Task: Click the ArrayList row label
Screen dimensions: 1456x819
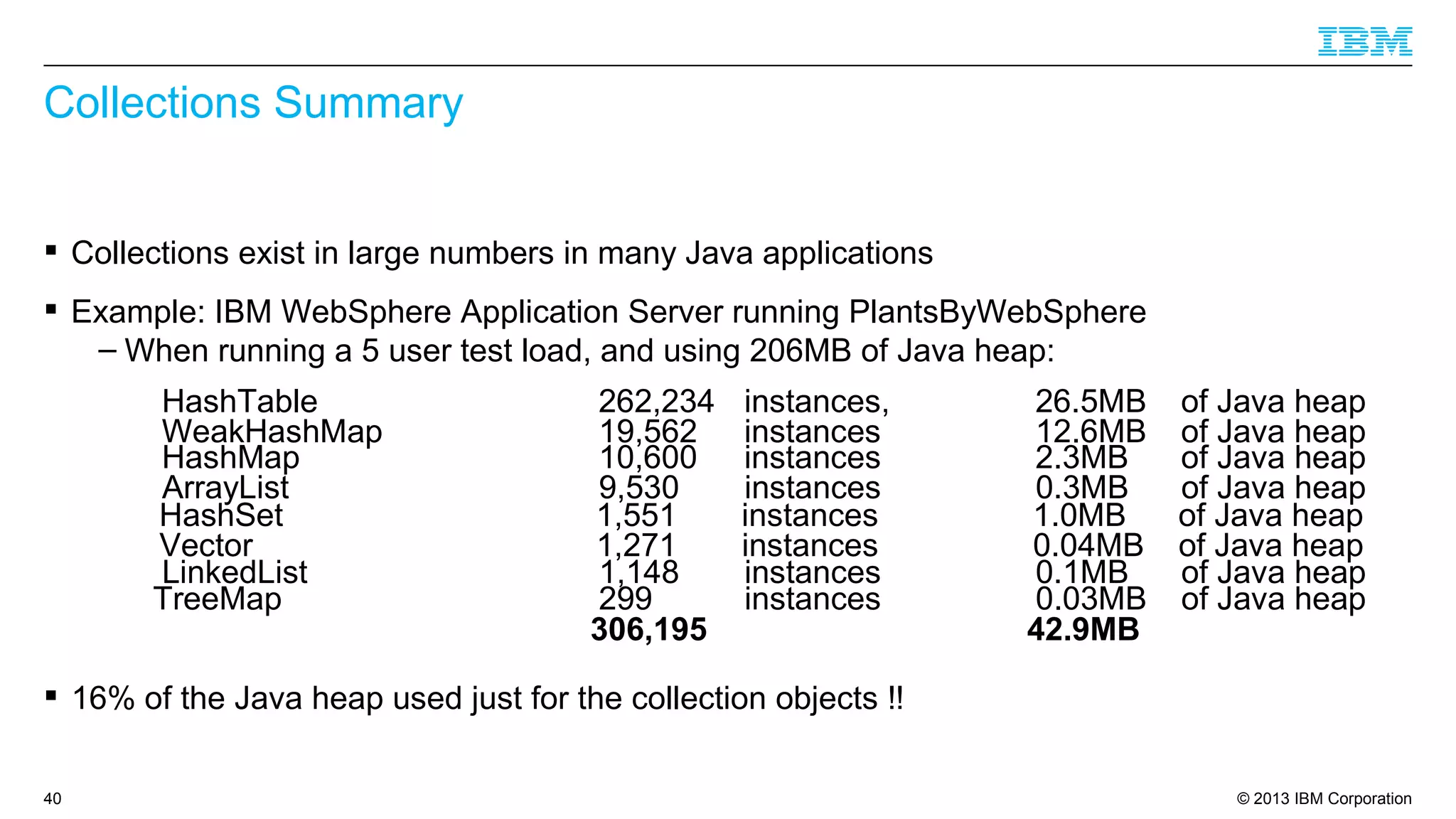Action: pos(225,488)
